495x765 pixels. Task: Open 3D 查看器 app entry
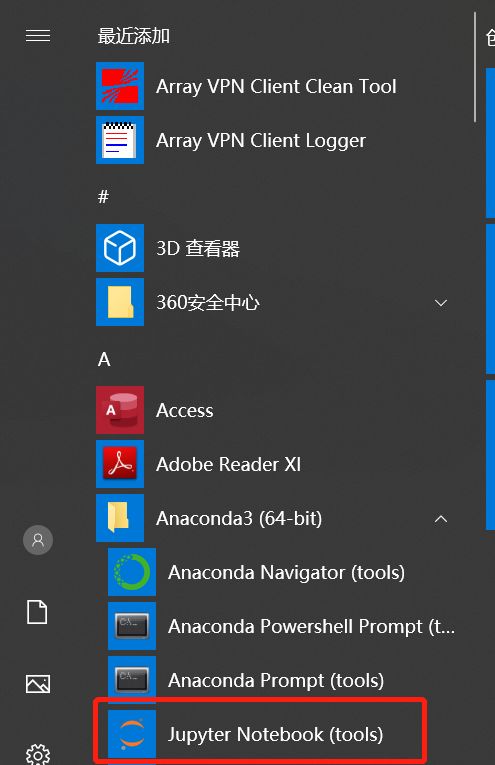(x=198, y=248)
